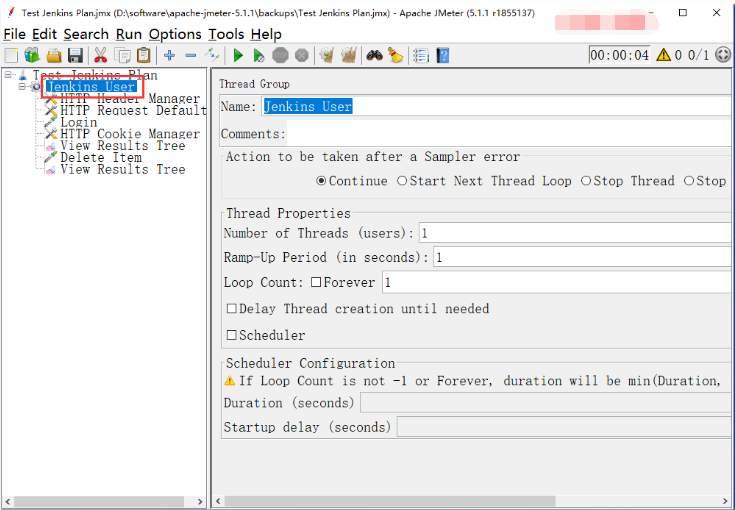Screen dimensions: 735x510
Task: Maximize the JMeter window
Action: click(683, 13)
